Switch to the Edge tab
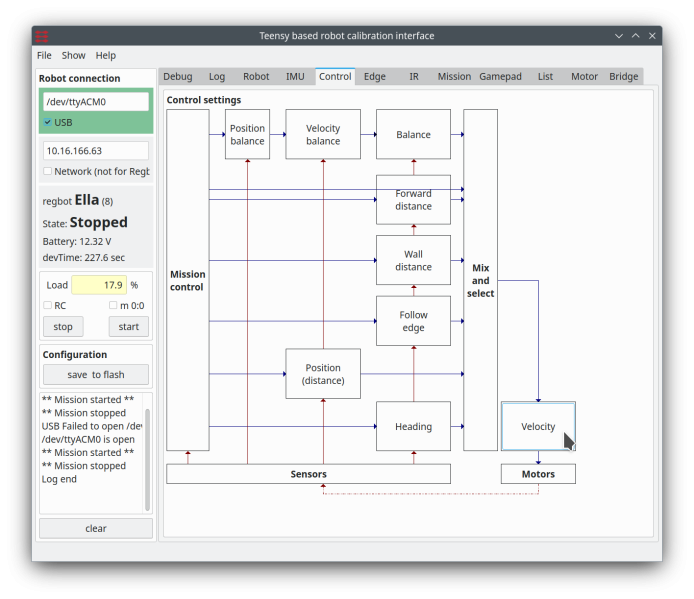Screen dimensions: 694x599 point(374,77)
